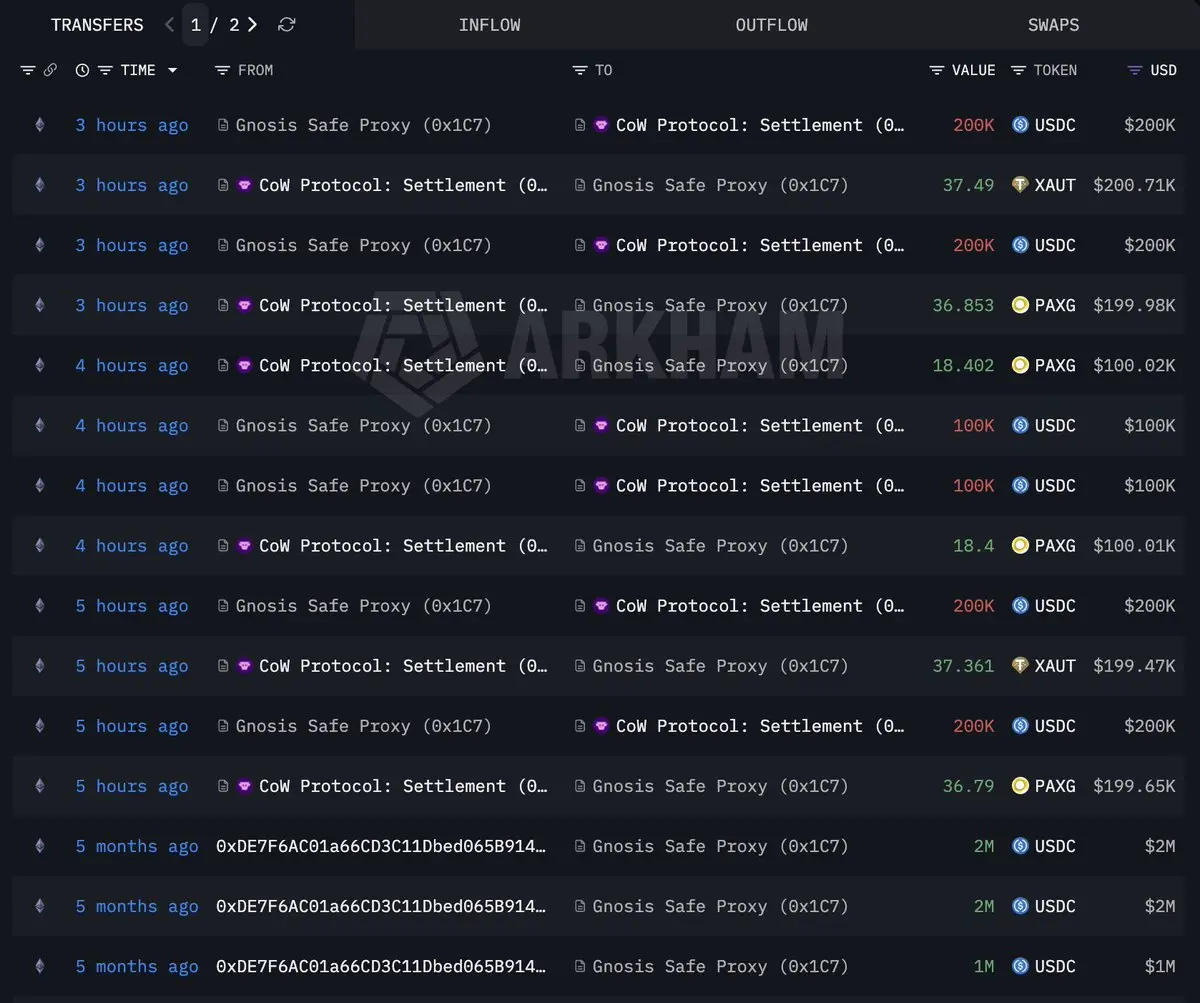Click the link chain icon in header
The width and height of the screenshot is (1200, 1003).
(x=50, y=70)
